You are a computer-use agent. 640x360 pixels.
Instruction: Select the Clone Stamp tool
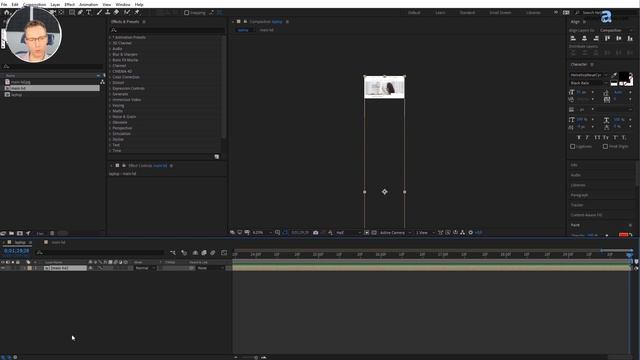[x=108, y=12]
